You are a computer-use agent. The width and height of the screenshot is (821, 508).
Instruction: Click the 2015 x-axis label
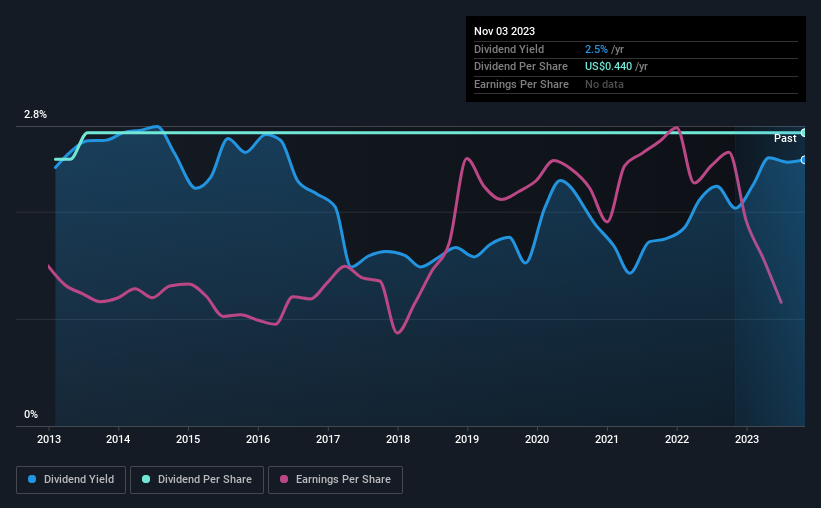click(188, 439)
